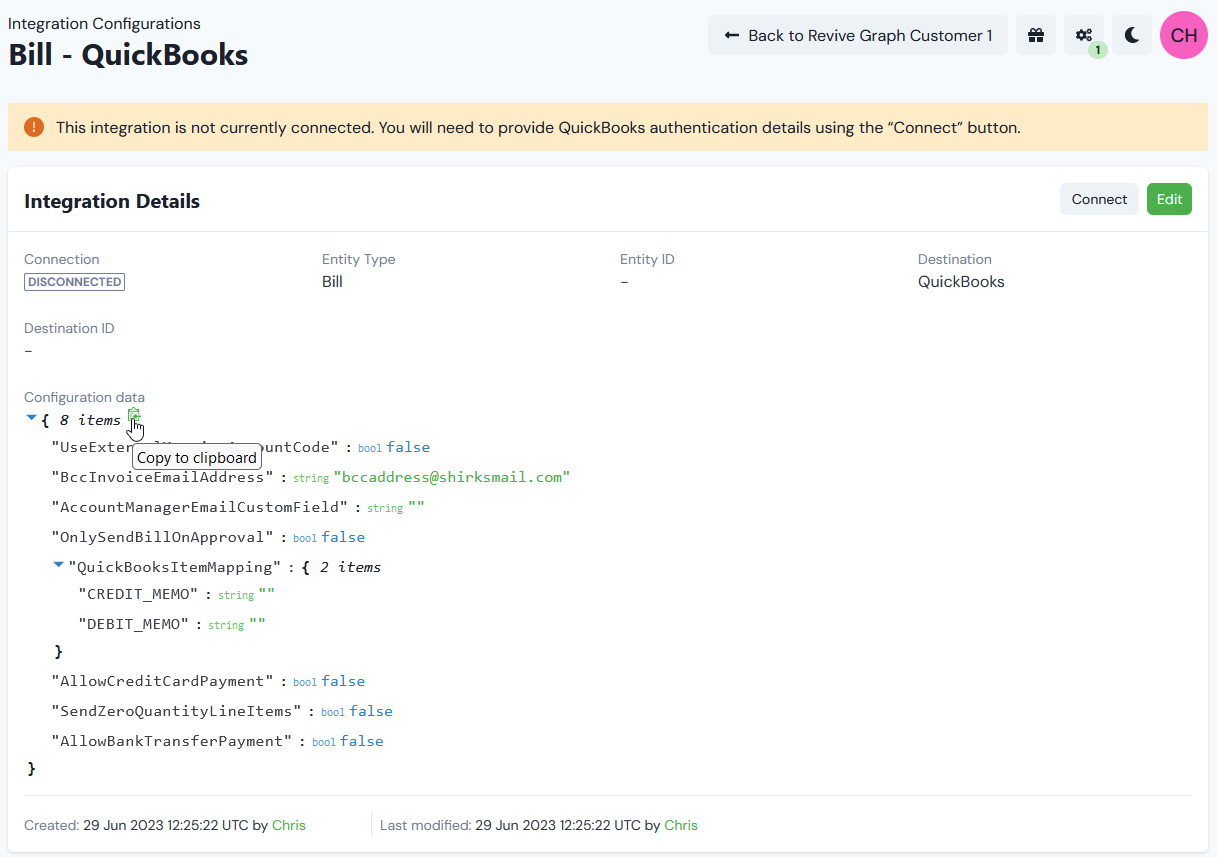Click the "8 items" count text
This screenshot has height=857, width=1217.
(90, 420)
